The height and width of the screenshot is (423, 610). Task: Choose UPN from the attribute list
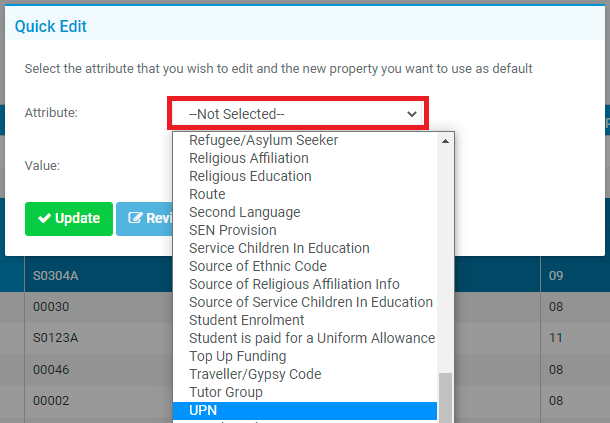tap(305, 410)
